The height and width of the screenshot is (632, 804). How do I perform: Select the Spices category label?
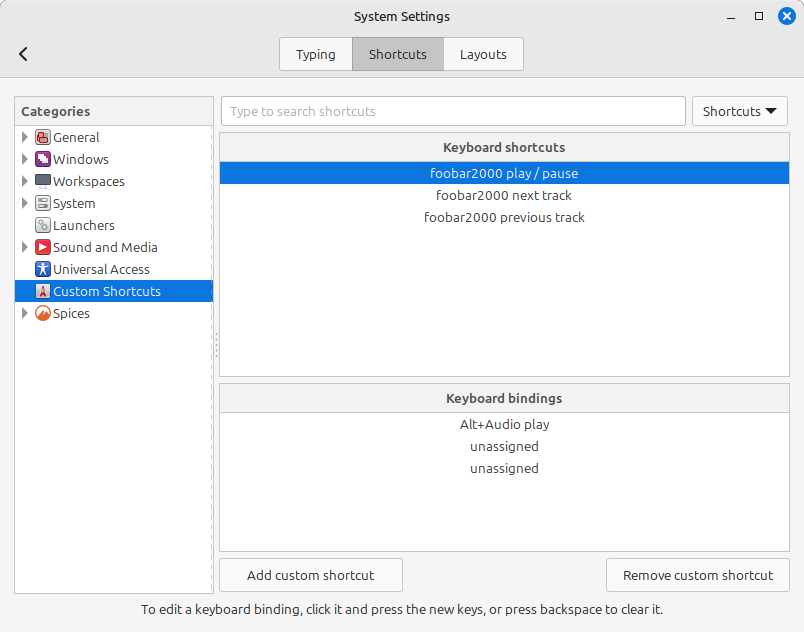[71, 313]
